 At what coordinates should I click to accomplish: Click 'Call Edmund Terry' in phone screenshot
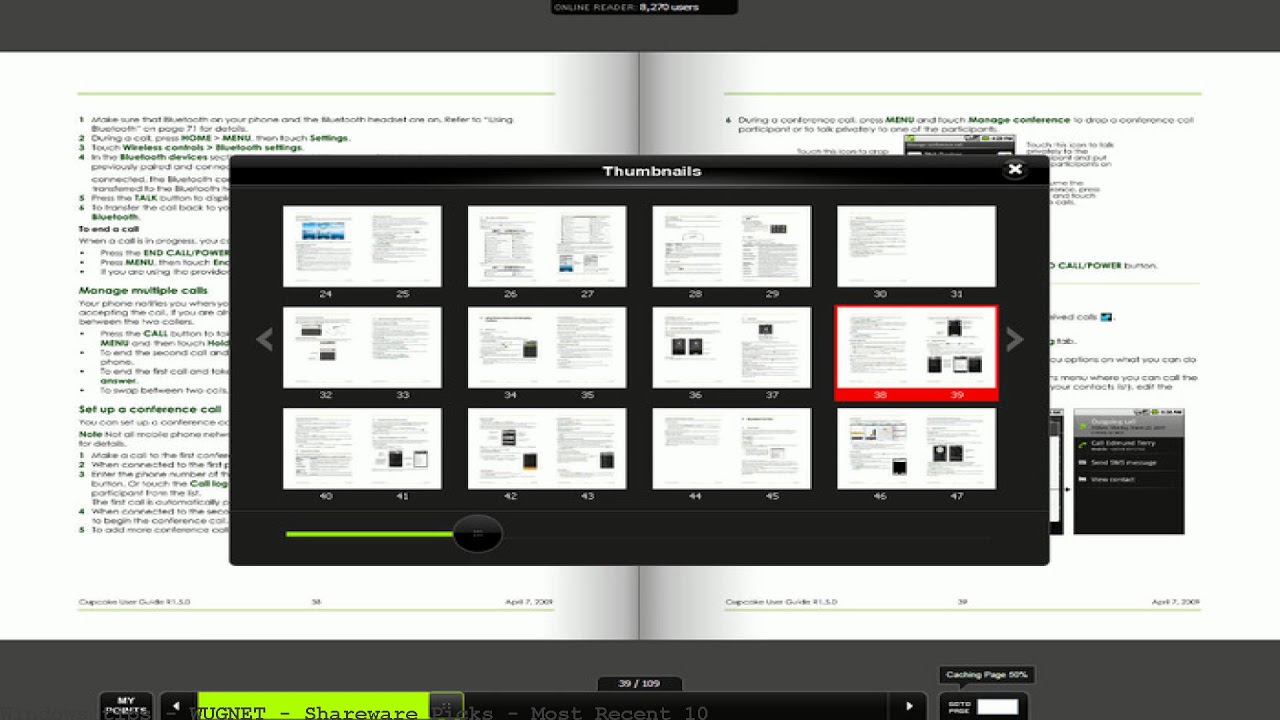tap(1125, 443)
